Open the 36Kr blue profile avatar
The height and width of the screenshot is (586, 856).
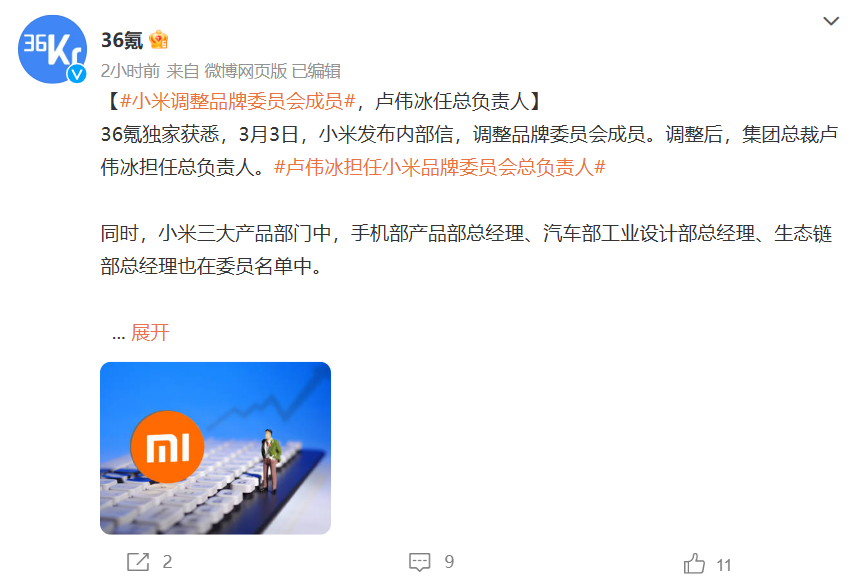(52, 49)
